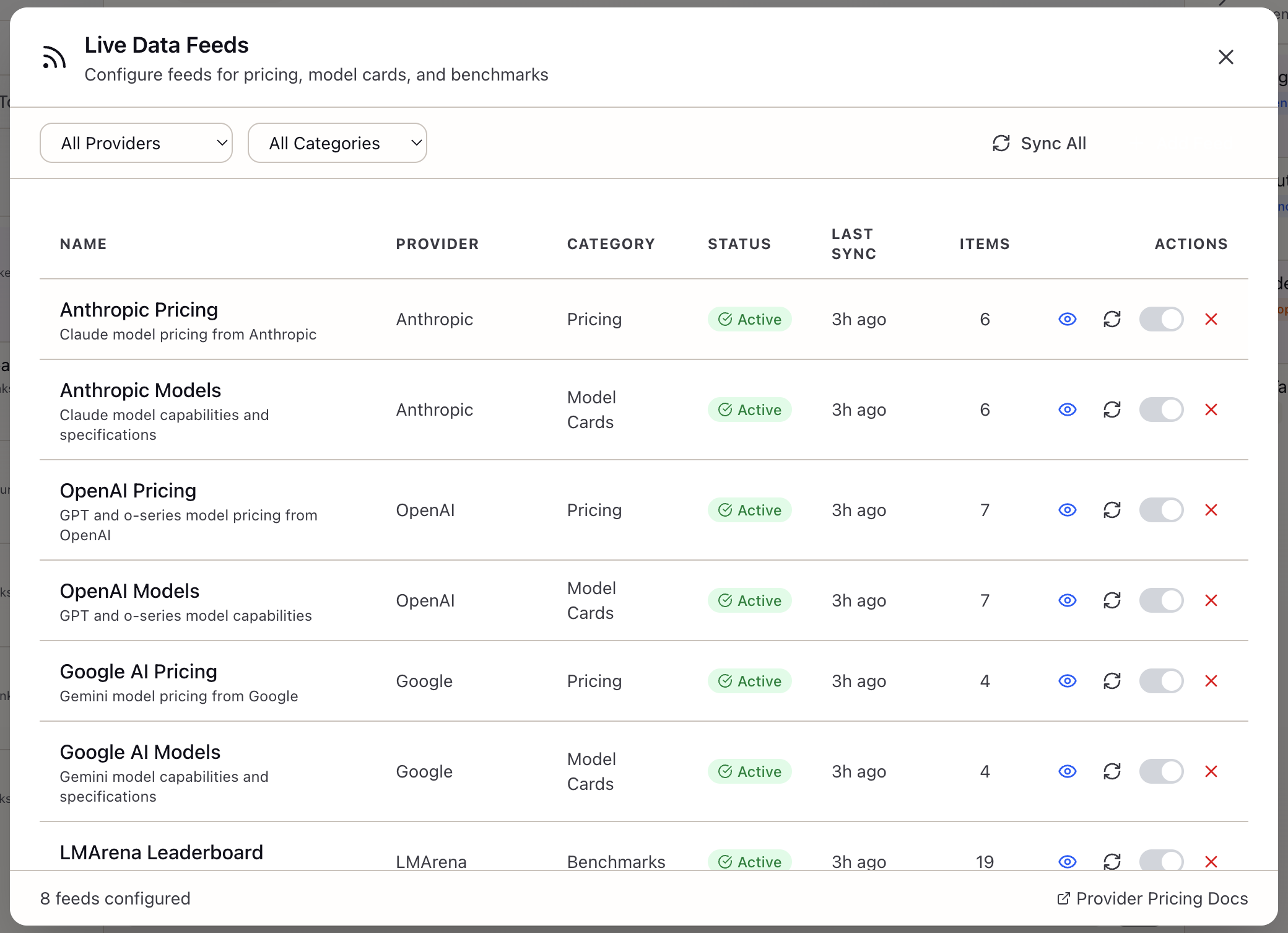Sync the OpenAI Models feed

coord(1112,600)
